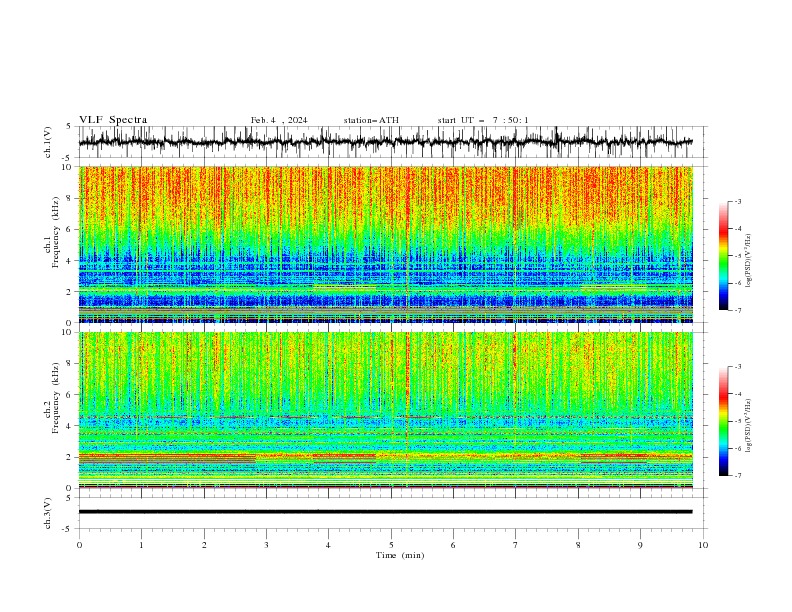The height and width of the screenshot is (612, 792).
Task: Click time axis tick label "9"
Action: pyautogui.click(x=640, y=545)
